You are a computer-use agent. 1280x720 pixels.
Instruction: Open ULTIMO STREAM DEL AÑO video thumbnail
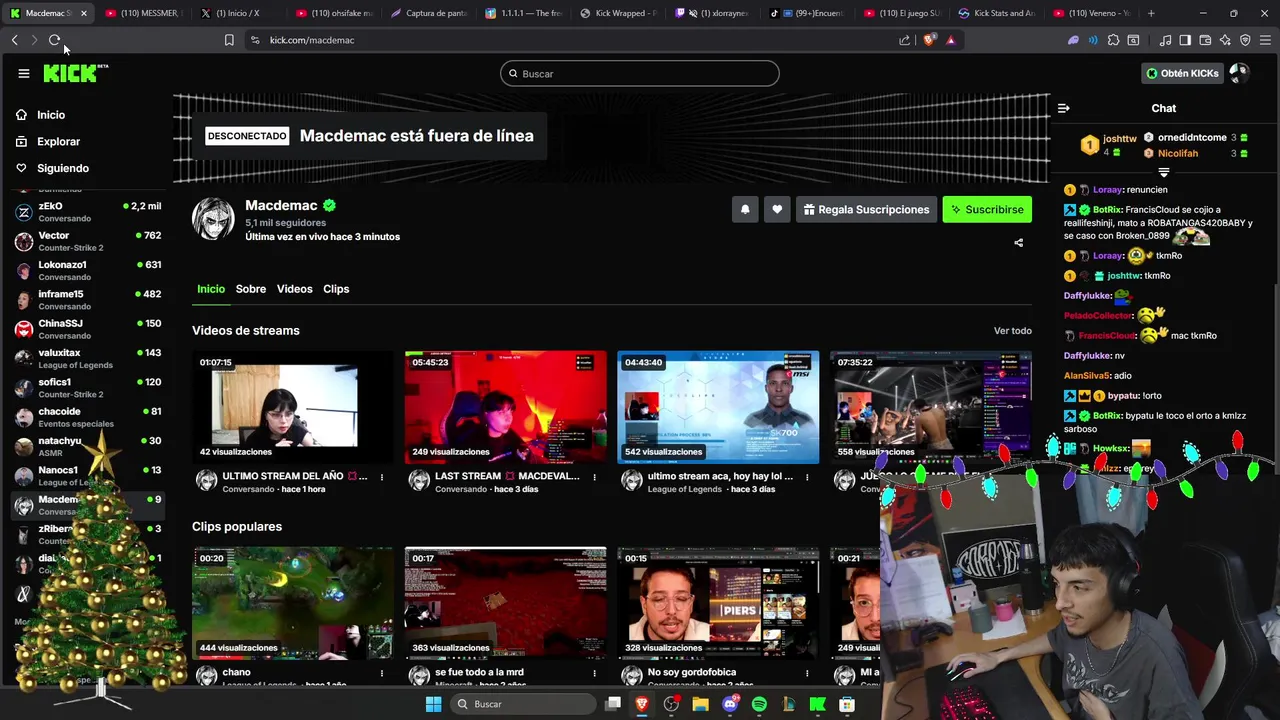pos(293,407)
